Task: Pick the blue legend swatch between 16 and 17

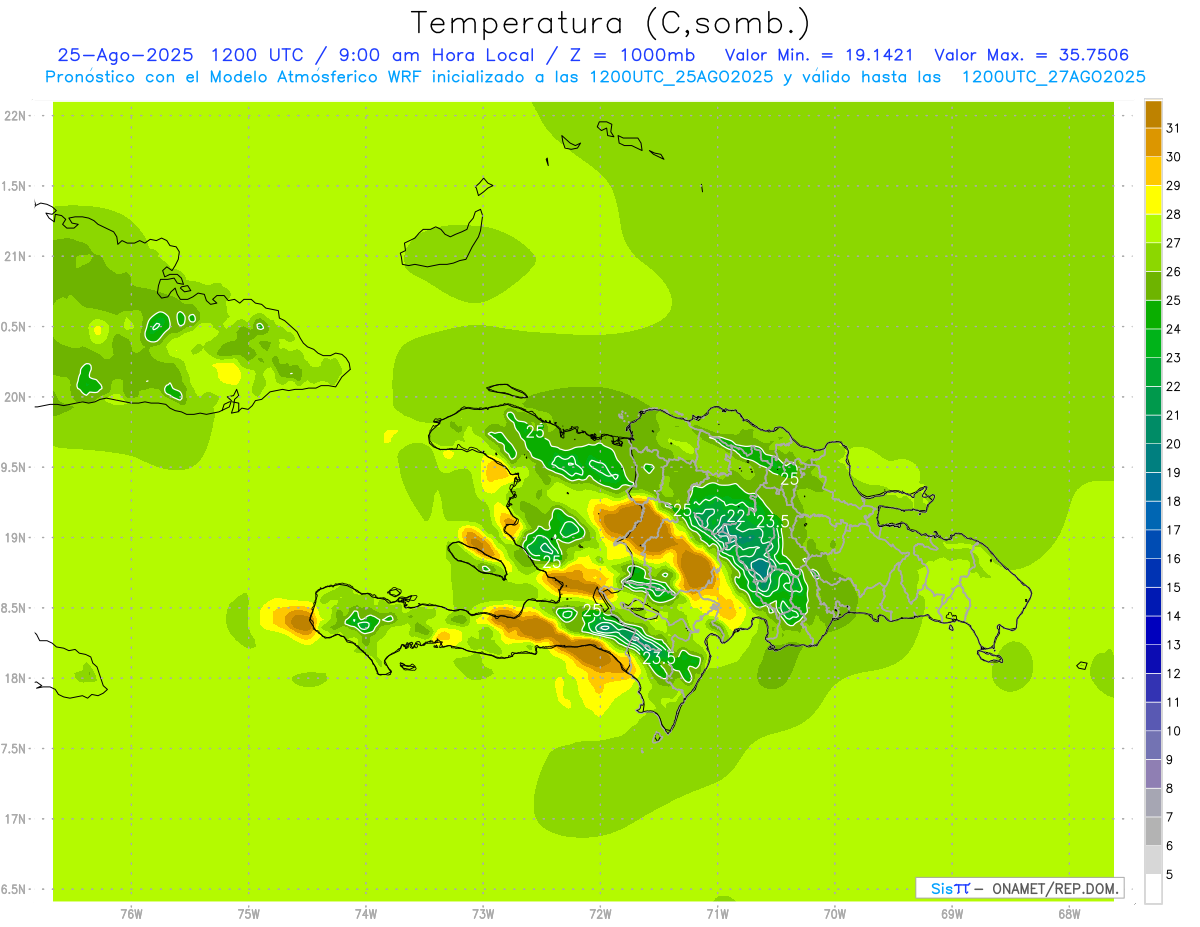Action: [1153, 545]
